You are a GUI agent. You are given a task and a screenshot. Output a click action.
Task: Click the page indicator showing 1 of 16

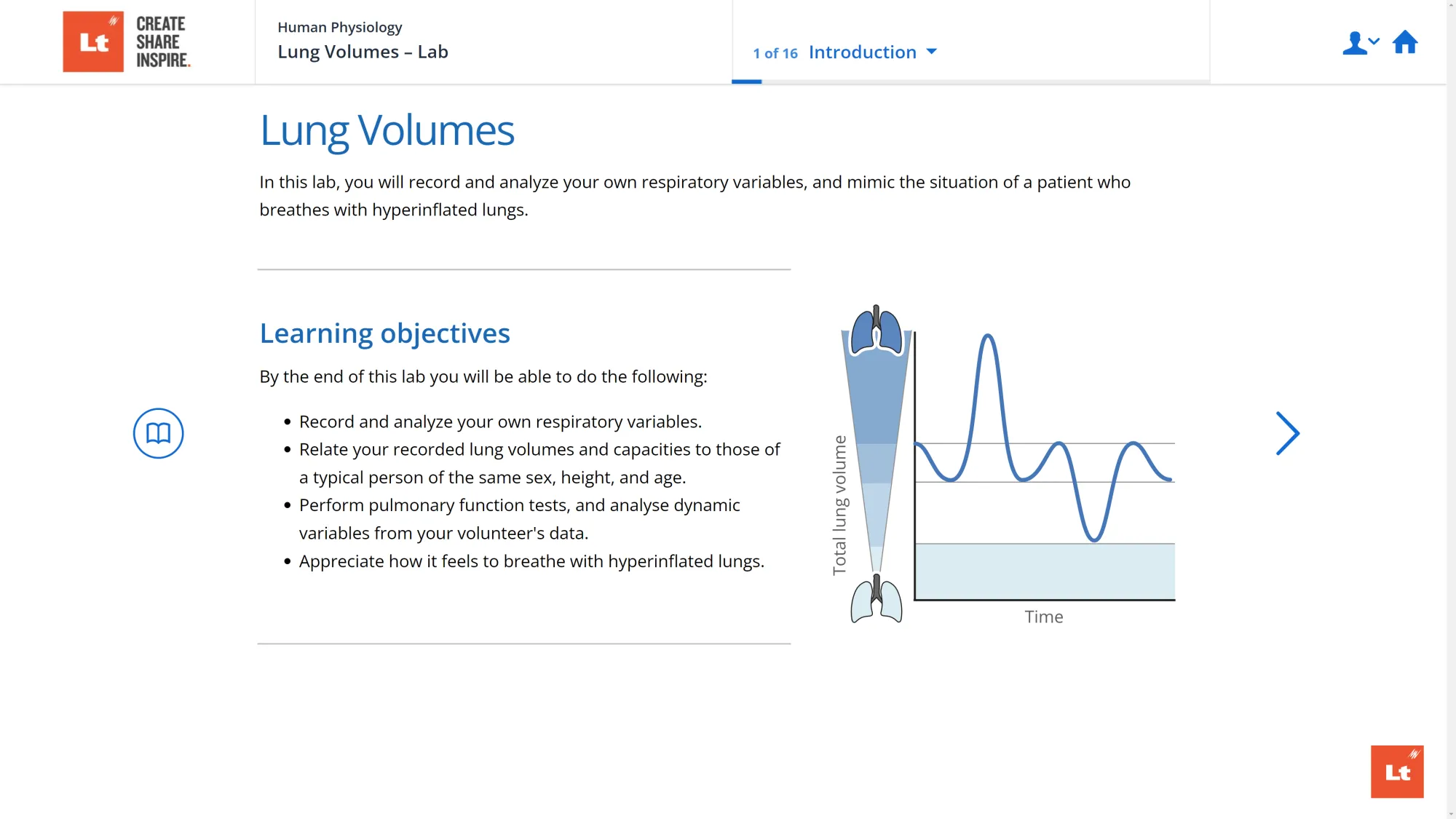point(774,53)
